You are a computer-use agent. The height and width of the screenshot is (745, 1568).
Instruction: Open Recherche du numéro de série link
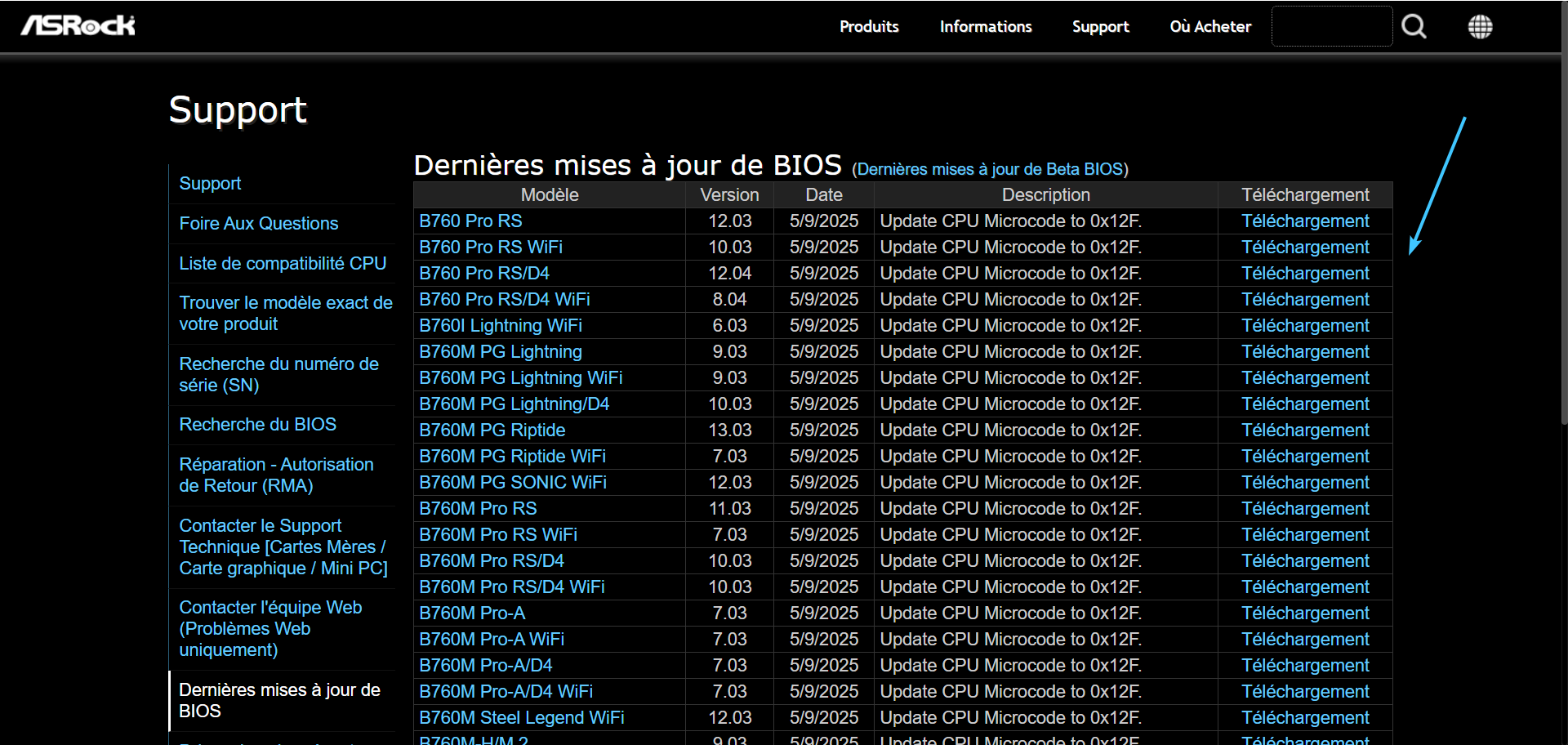278,375
